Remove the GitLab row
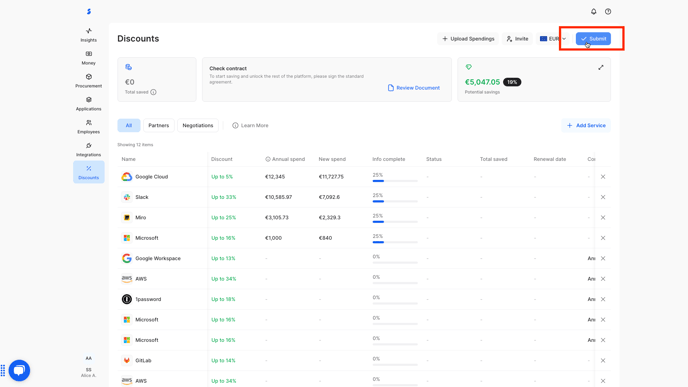688x387 pixels. [603, 360]
